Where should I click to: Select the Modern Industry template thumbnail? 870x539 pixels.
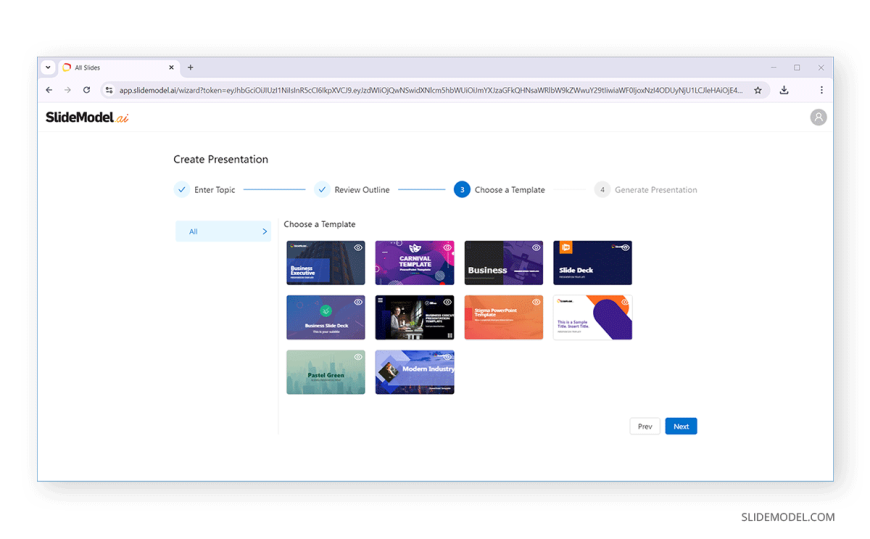click(x=414, y=372)
